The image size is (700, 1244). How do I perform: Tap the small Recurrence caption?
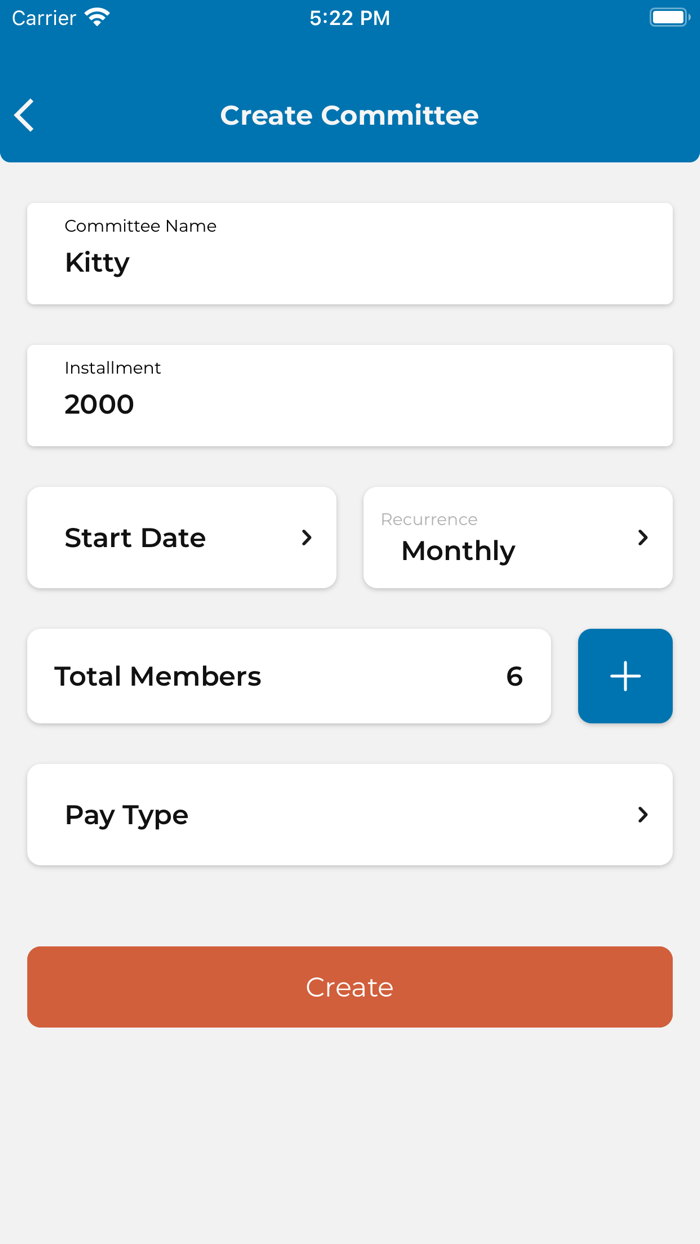(429, 520)
